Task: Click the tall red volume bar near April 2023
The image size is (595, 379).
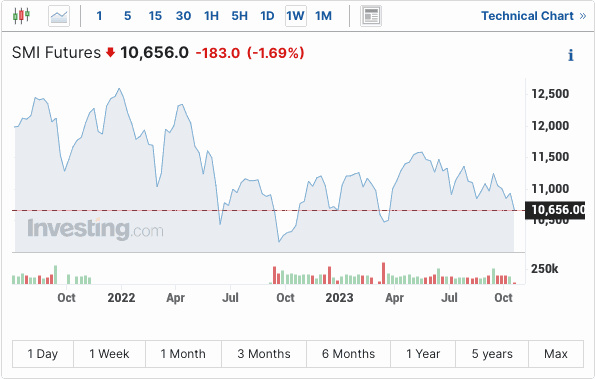Action: click(x=383, y=273)
